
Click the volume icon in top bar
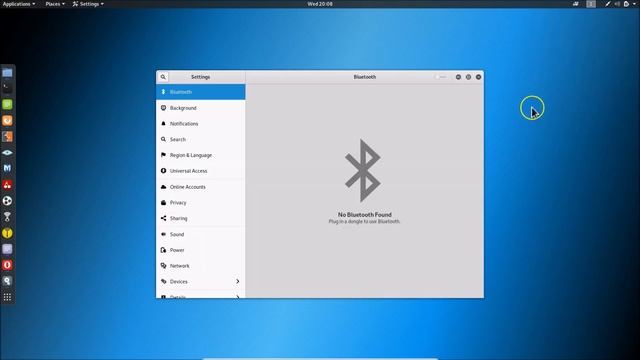coord(617,4)
